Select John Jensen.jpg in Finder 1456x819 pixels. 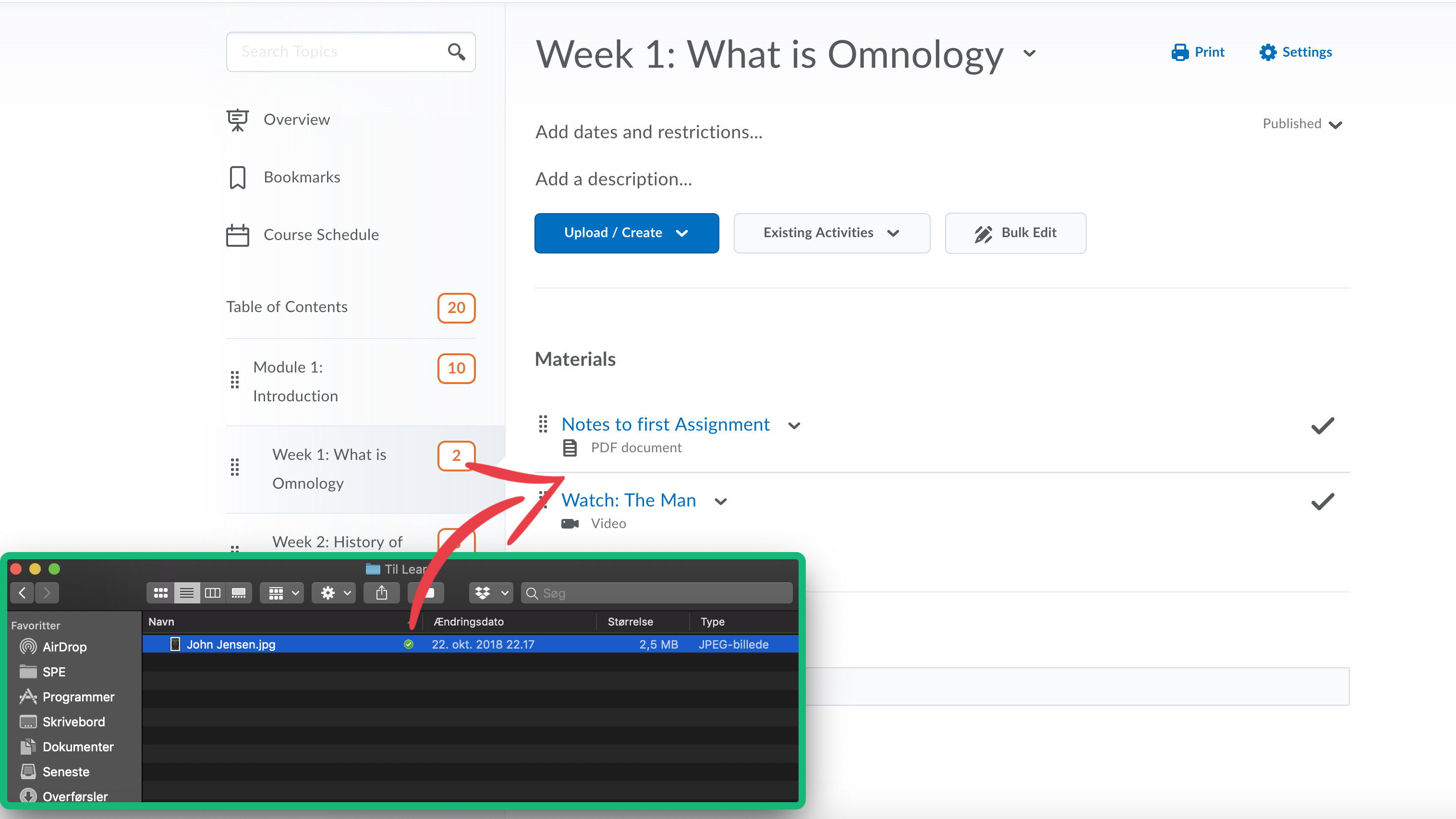[231, 644]
